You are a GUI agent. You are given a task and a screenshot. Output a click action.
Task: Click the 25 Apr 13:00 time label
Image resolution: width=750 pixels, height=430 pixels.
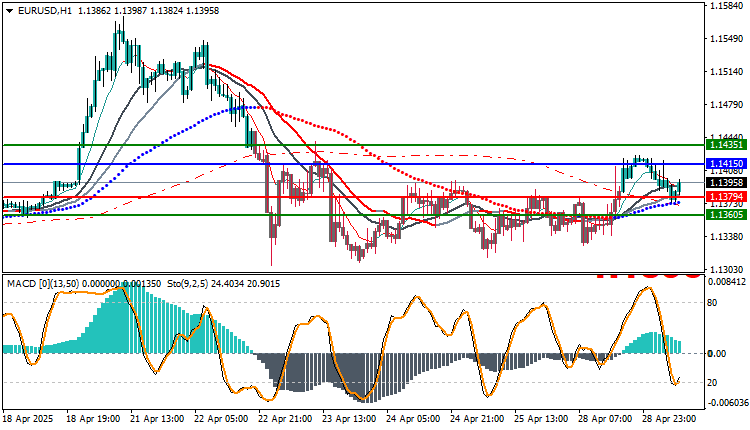pos(542,419)
